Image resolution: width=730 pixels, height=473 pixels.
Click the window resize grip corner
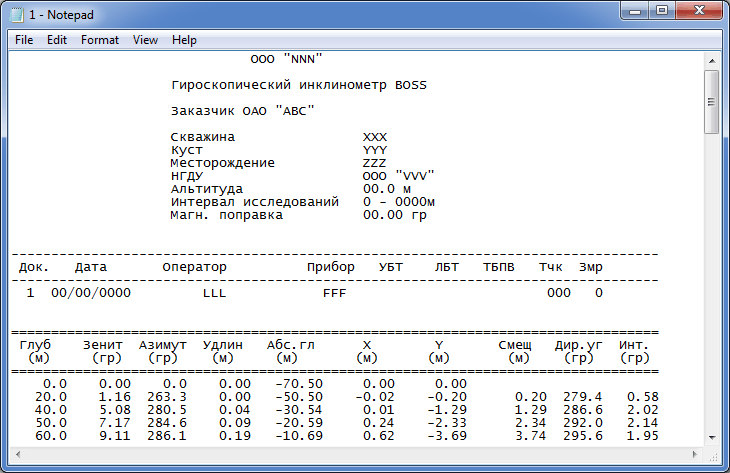(x=711, y=455)
